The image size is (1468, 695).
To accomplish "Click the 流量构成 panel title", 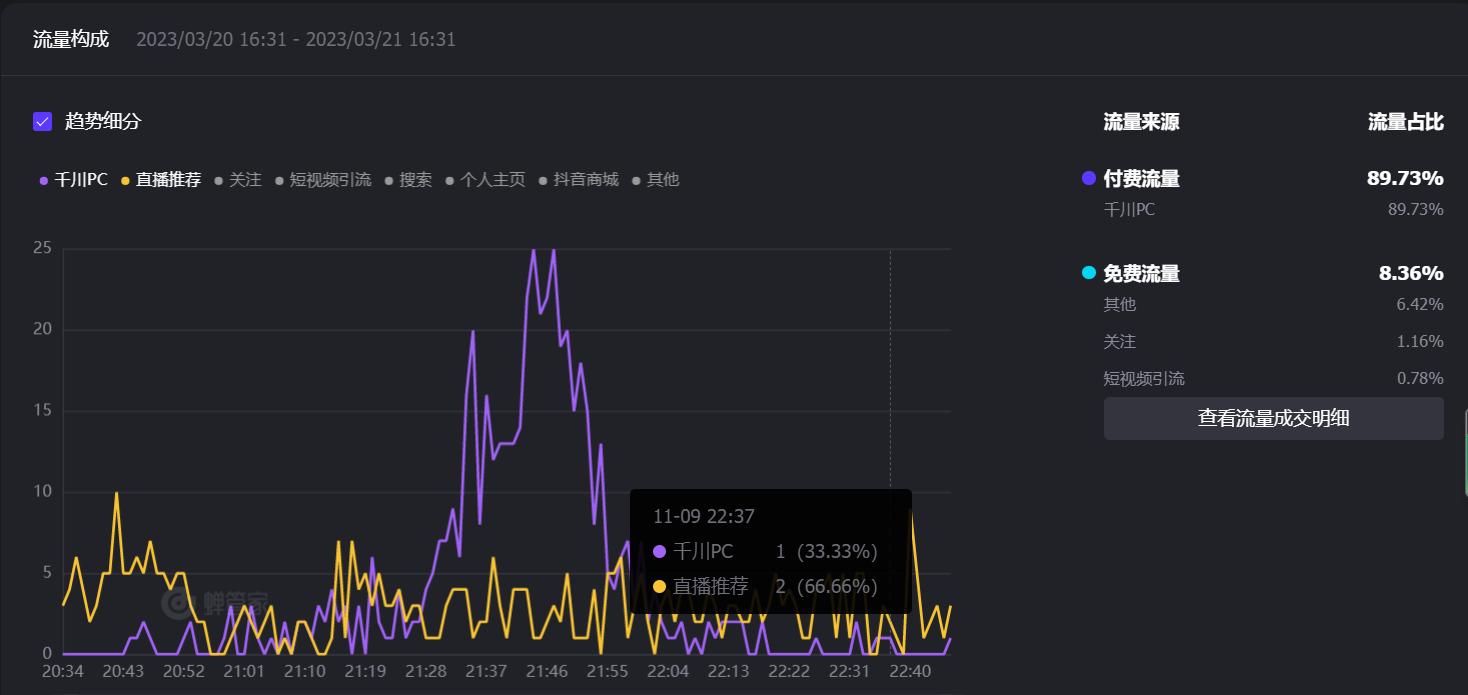I will click(71, 40).
